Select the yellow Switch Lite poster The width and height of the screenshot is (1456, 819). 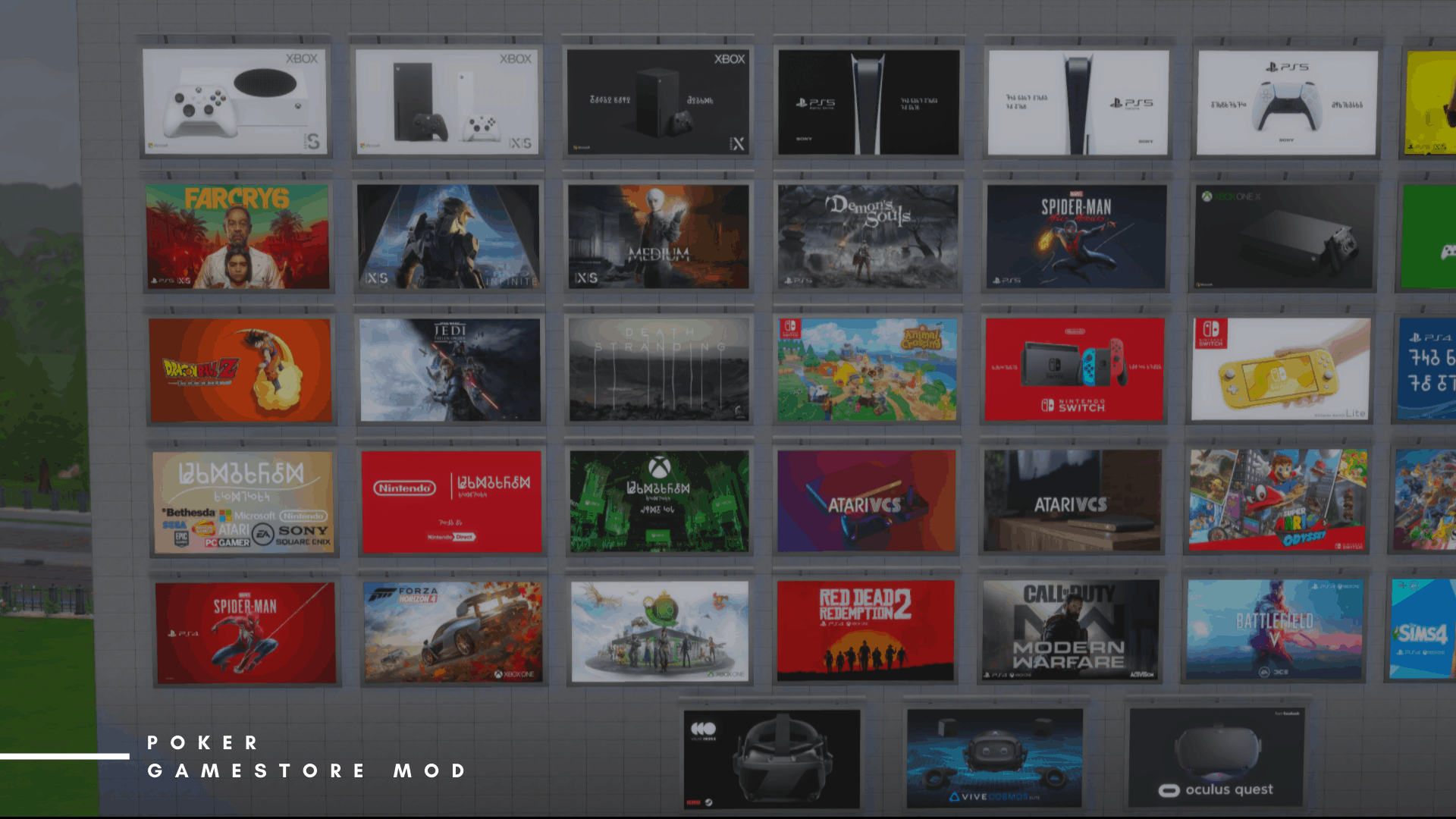[x=1280, y=369]
